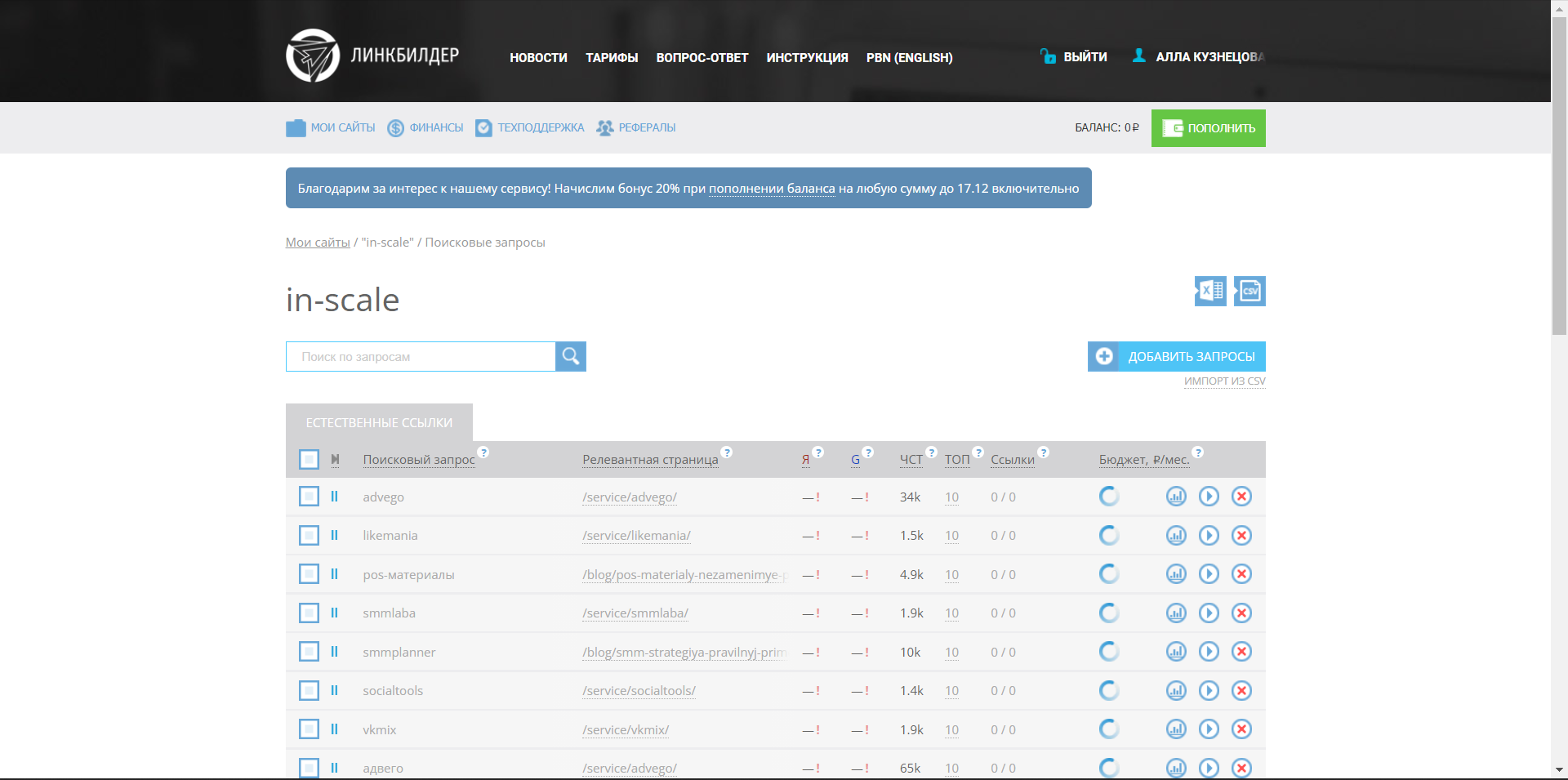Select the ЕСТЕСТВЕННЫЕ ССЫЛКИ tab
Viewport: 1568px width, 780px height.
379,422
